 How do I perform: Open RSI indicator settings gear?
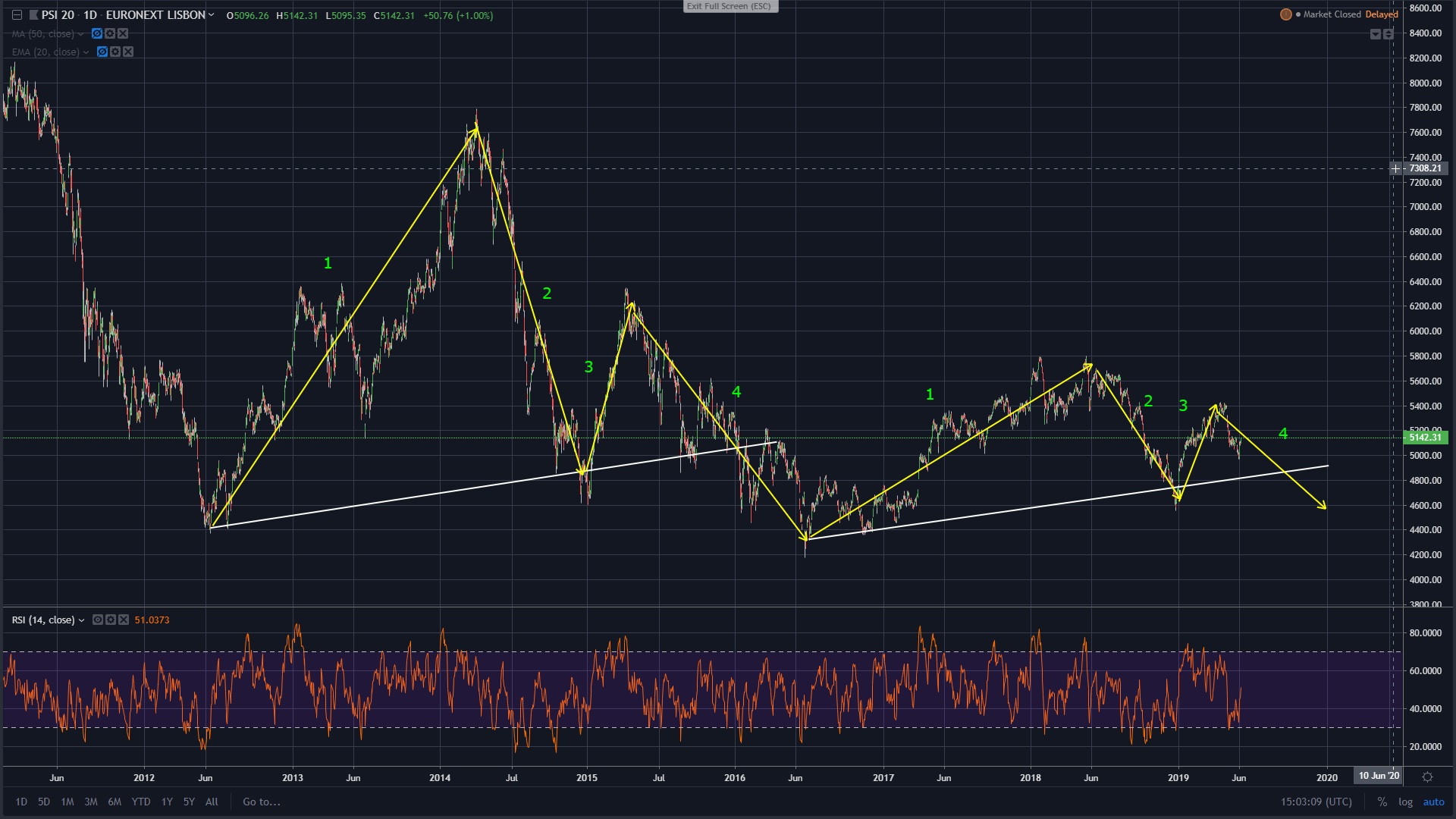111,620
